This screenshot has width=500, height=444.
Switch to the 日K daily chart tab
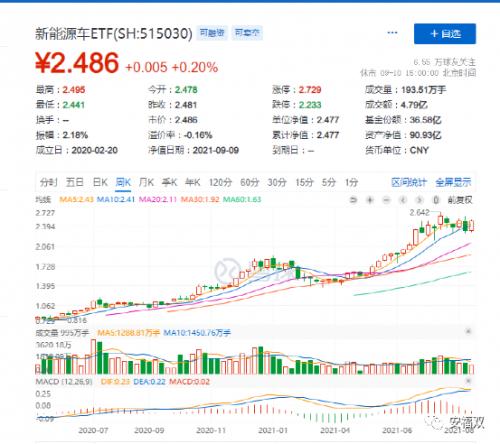tap(100, 182)
